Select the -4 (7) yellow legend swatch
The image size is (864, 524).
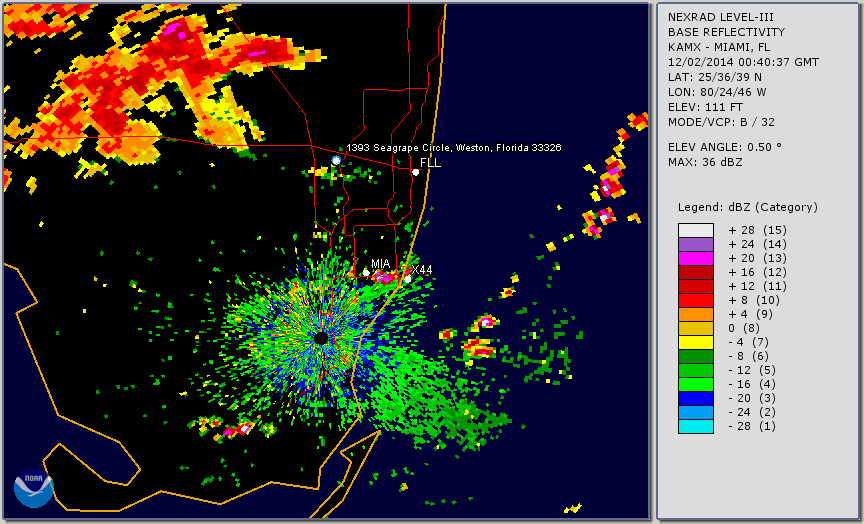(x=696, y=342)
